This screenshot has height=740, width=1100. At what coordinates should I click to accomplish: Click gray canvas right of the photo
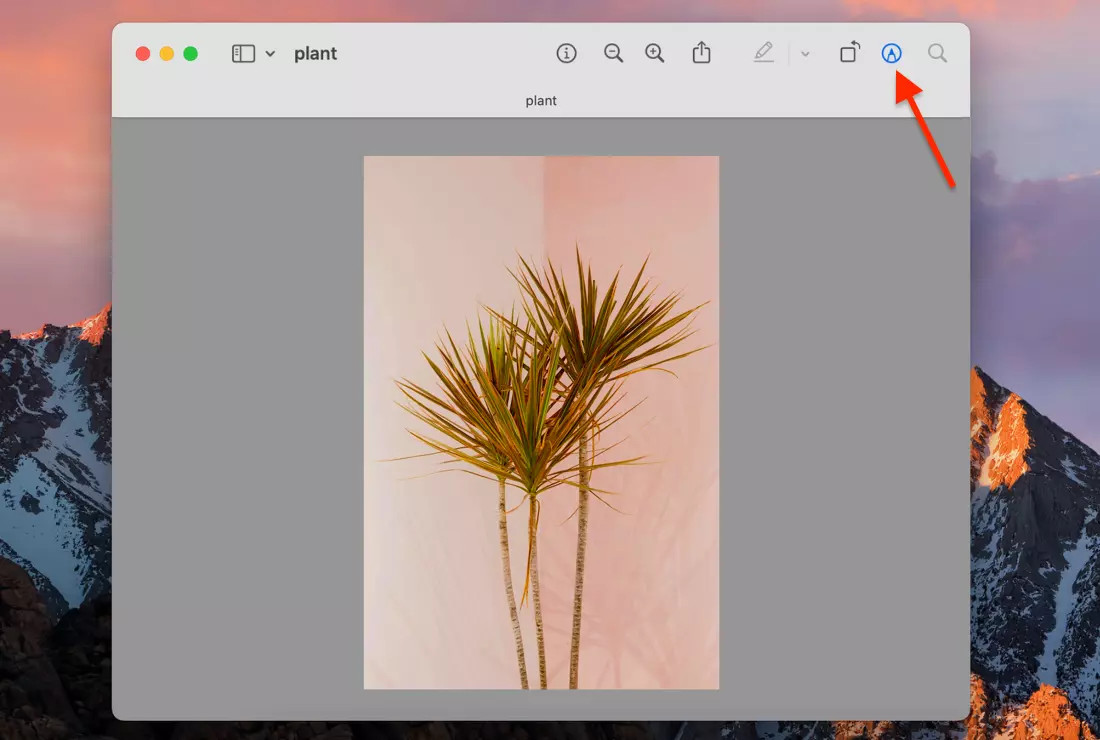coord(844,420)
